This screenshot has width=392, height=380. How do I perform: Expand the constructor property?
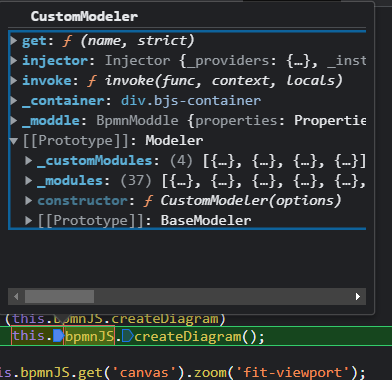point(29,201)
